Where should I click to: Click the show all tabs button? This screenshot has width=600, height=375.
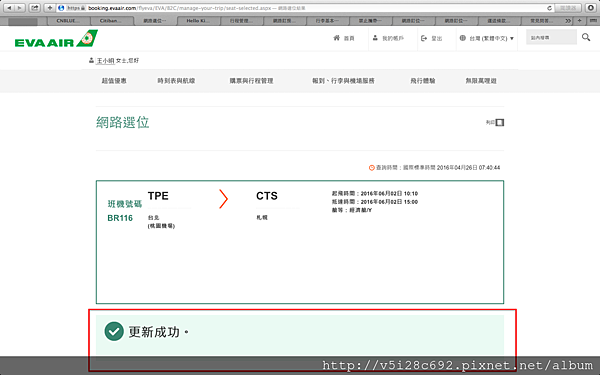click(592, 21)
